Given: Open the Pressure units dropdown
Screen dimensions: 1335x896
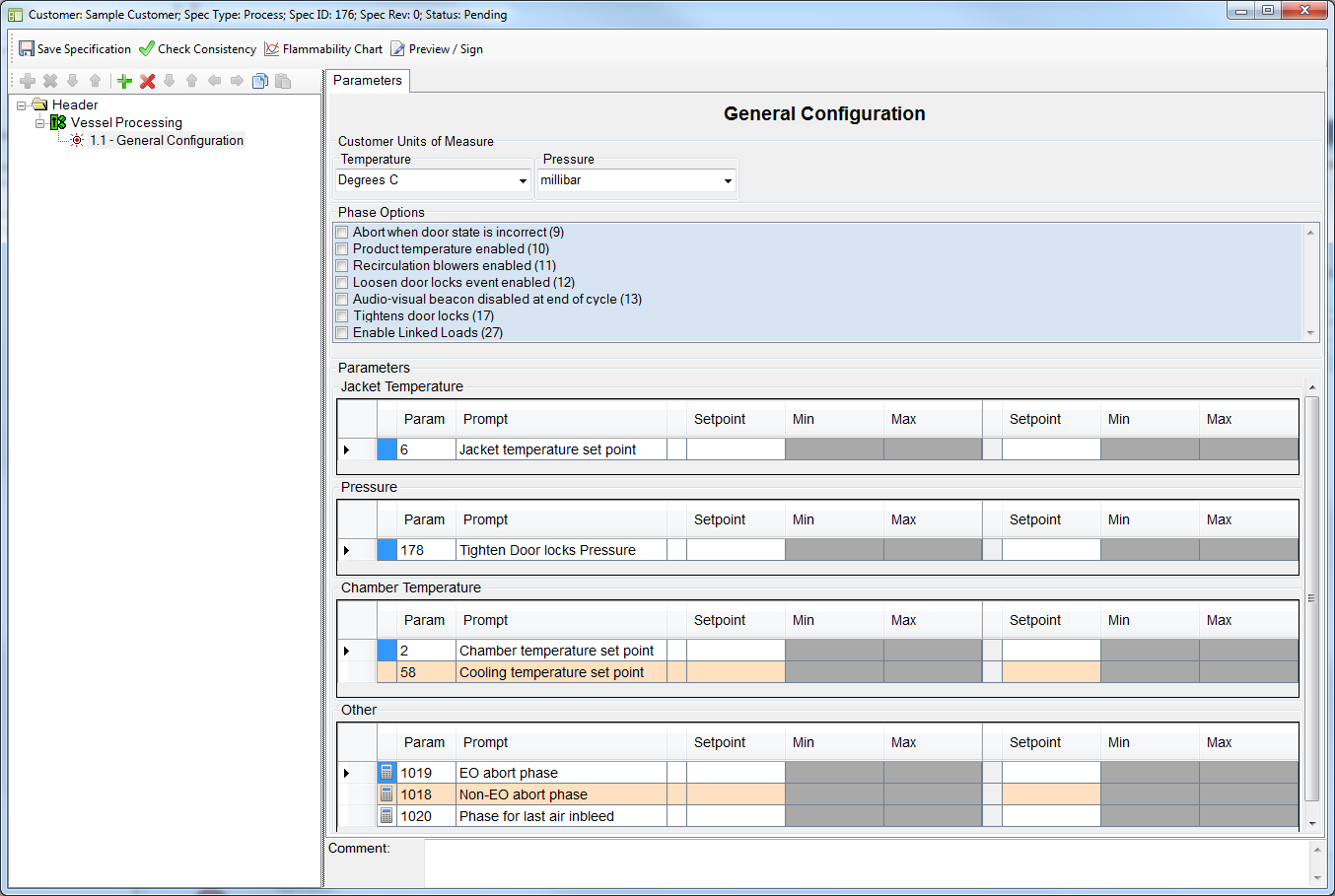Looking at the screenshot, I should click(x=728, y=181).
